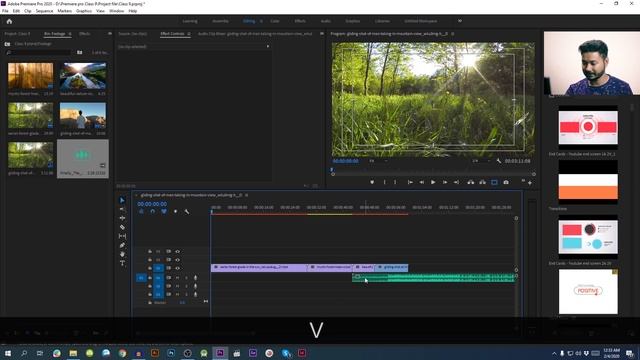Open Program monitor zoom level dropdown

378,161
